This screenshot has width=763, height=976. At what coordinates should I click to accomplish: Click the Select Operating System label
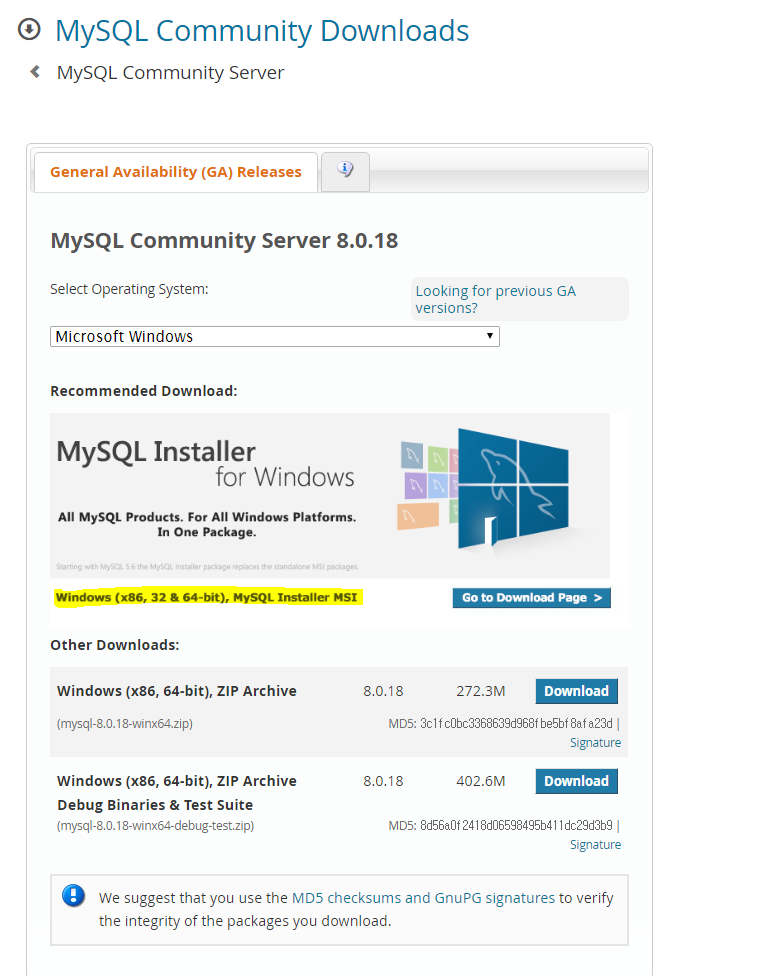(x=129, y=289)
